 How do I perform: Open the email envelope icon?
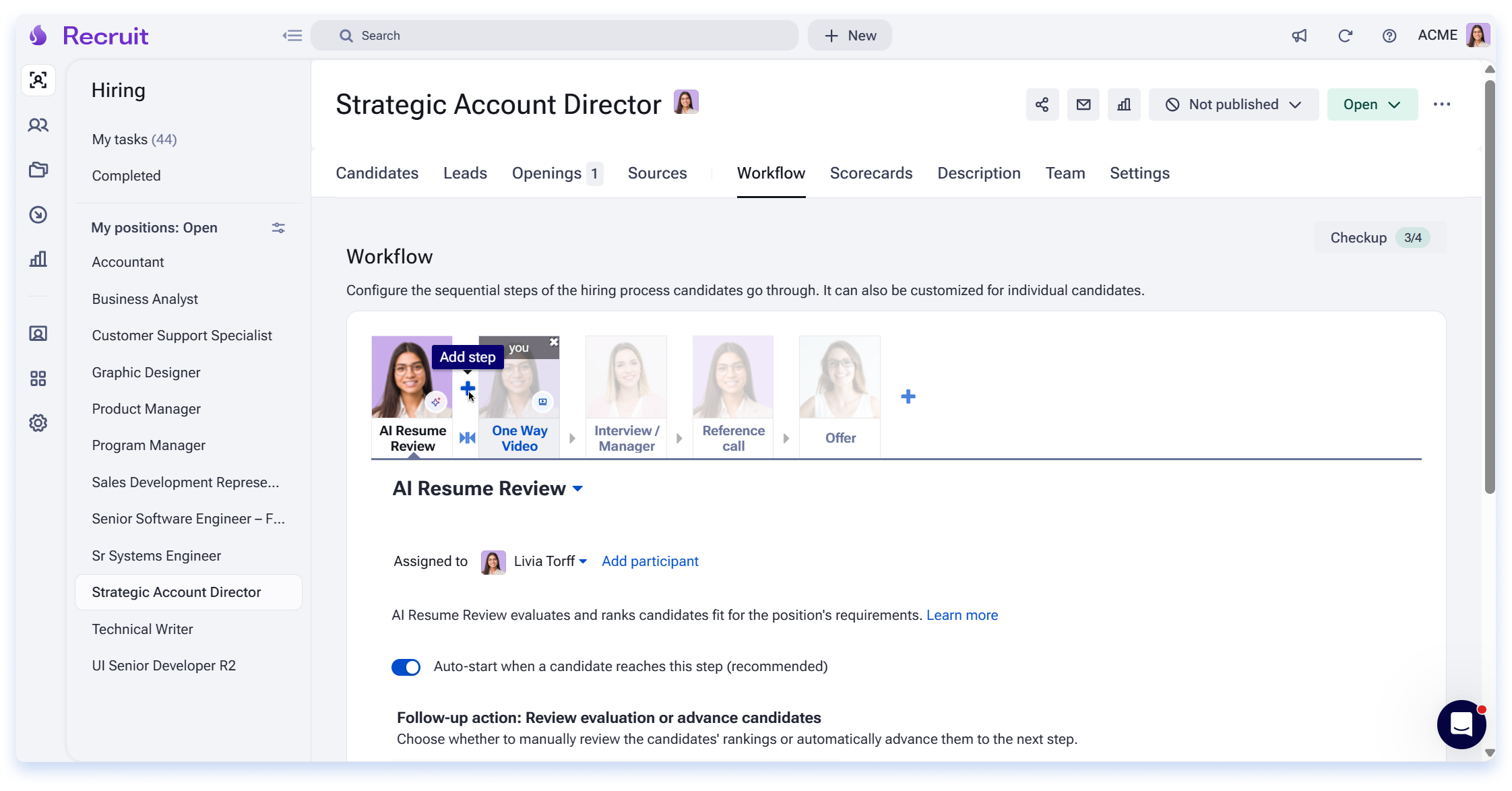(x=1083, y=104)
